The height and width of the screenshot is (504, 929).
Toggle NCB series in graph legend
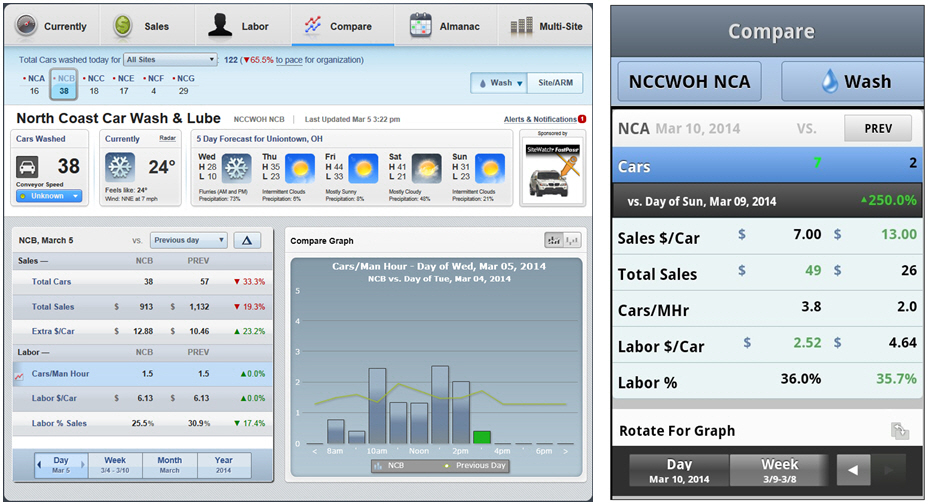click(x=390, y=466)
